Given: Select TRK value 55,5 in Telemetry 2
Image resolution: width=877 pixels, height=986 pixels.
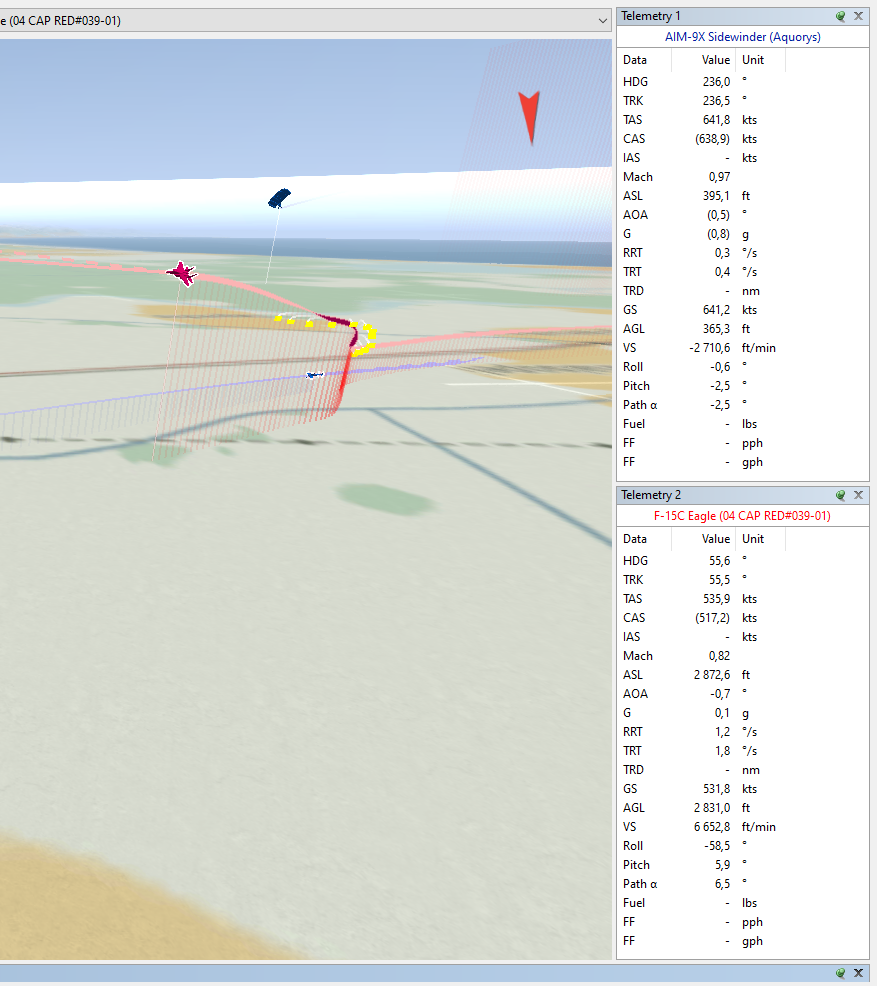Looking at the screenshot, I should click(720, 580).
